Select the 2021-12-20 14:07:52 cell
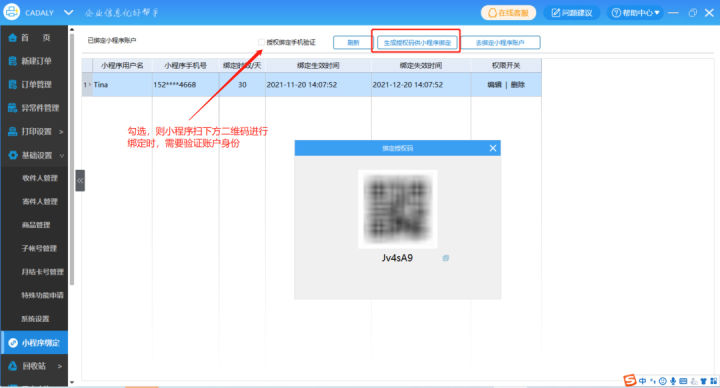720x388 pixels. [421, 84]
